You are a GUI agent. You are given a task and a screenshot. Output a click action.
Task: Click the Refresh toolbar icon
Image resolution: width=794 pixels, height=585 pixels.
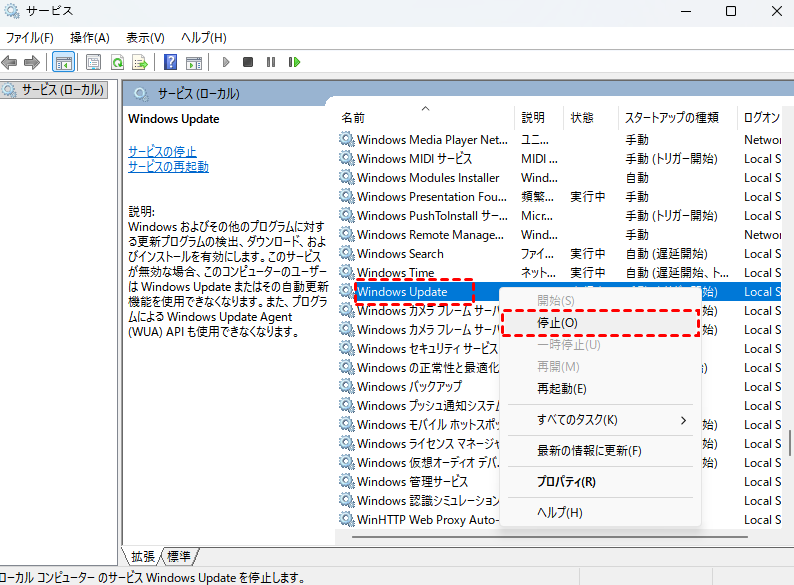pos(117,62)
